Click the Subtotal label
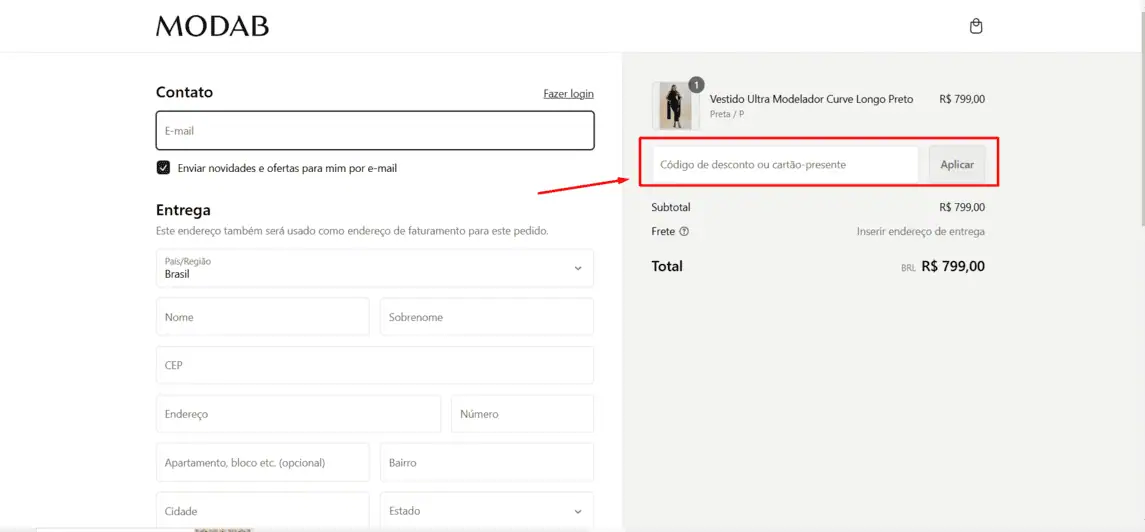1145x532 pixels. point(671,207)
